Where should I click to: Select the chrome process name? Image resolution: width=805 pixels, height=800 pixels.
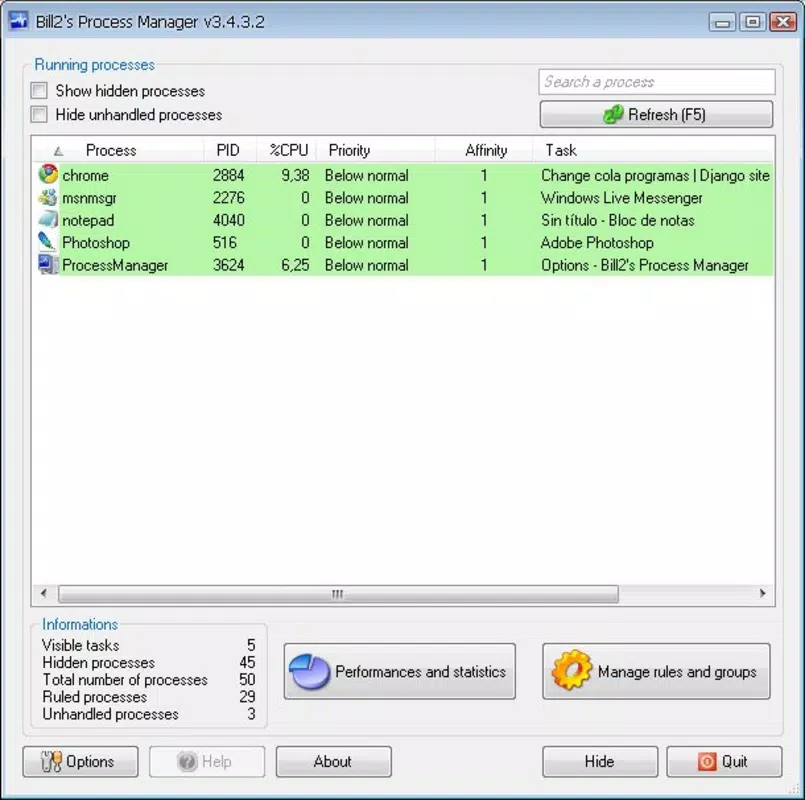click(x=85, y=176)
